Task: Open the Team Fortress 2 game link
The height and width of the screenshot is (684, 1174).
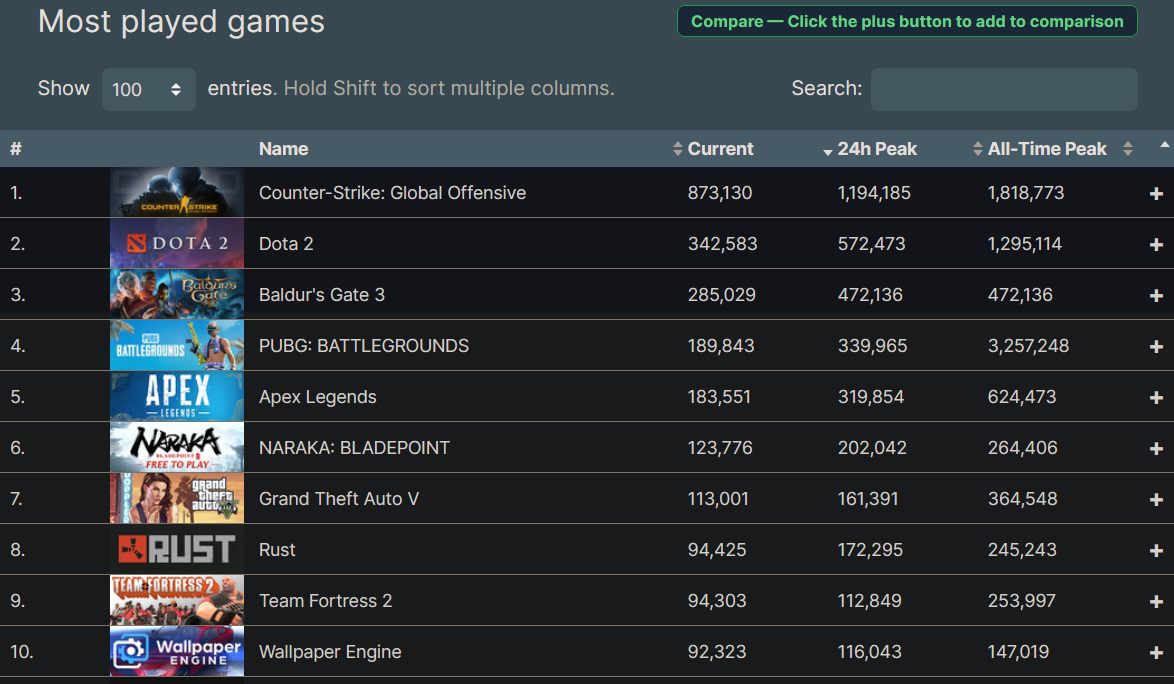Action: coord(325,601)
